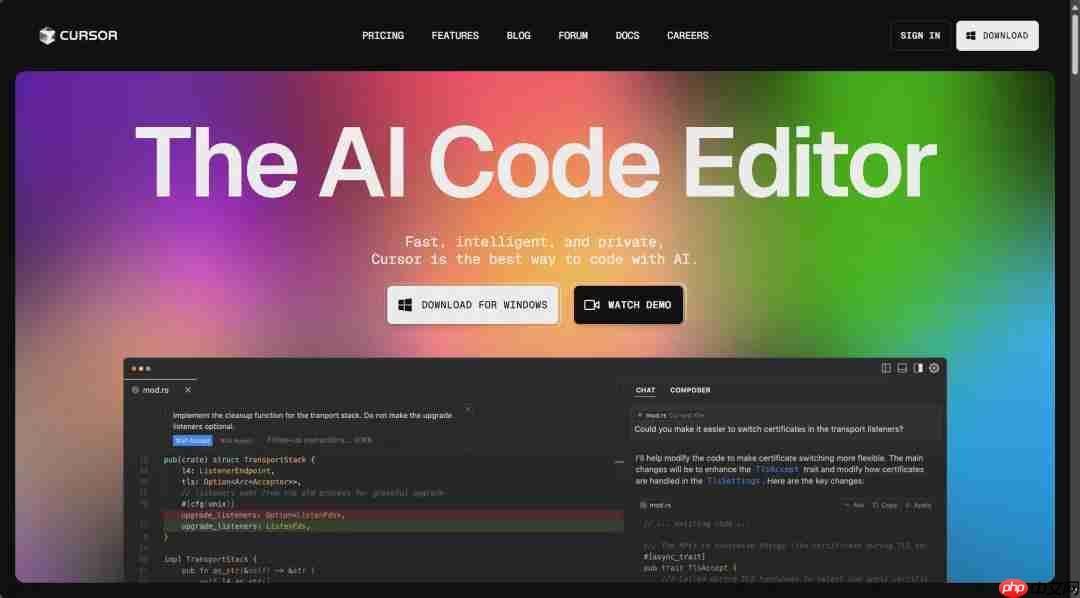Visit the Careers page link

coord(687,36)
